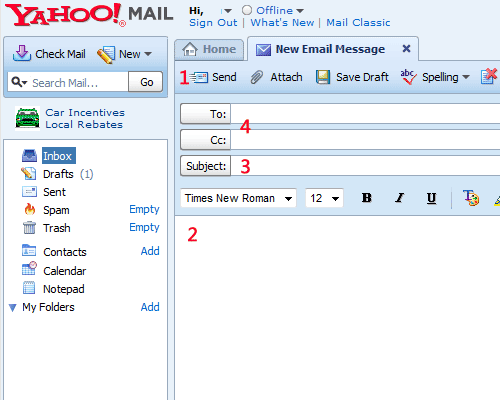Click the Attach paperclip icon

[x=257, y=77]
